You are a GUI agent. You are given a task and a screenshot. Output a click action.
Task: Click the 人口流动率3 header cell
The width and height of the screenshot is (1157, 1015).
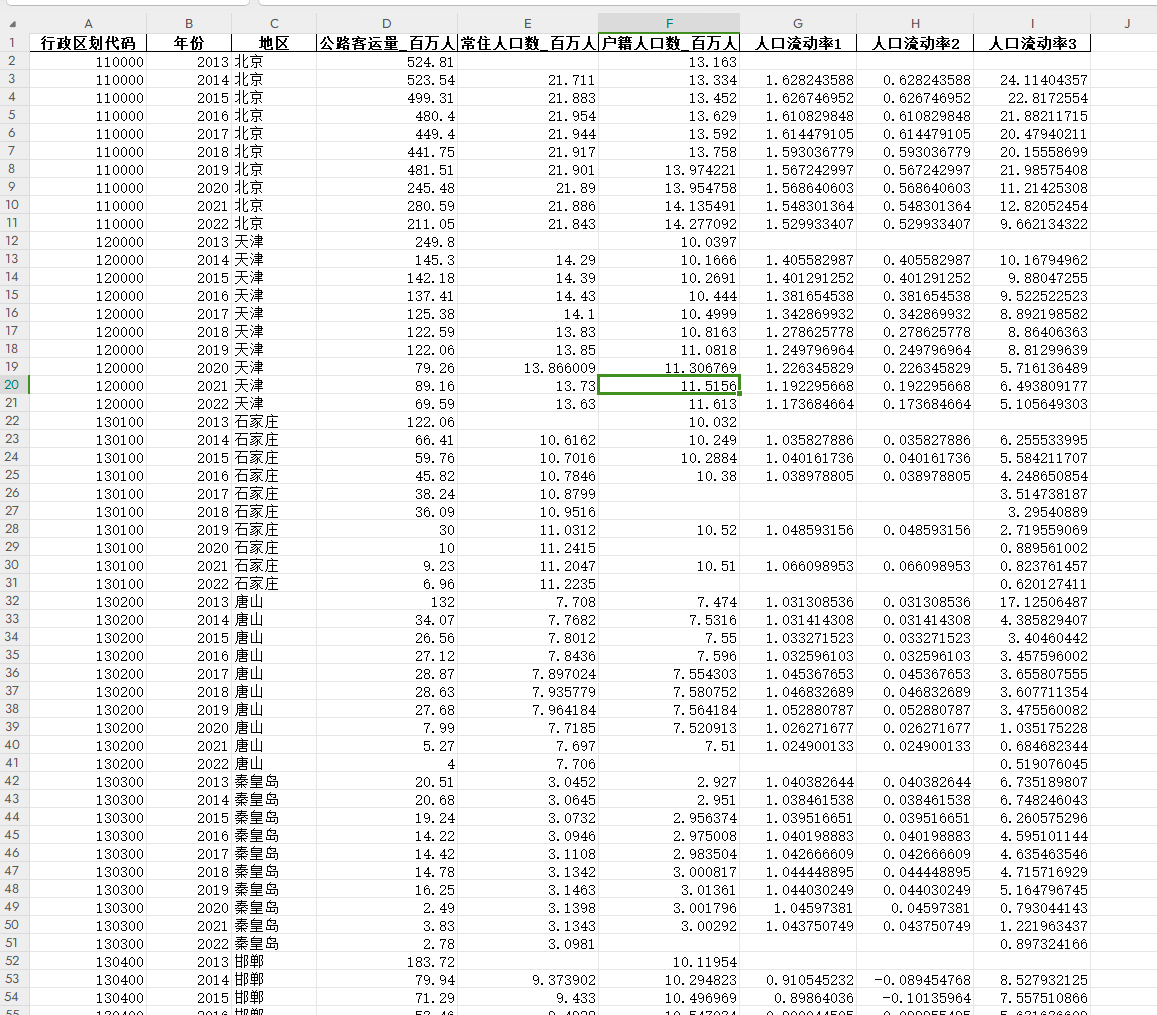point(1032,43)
